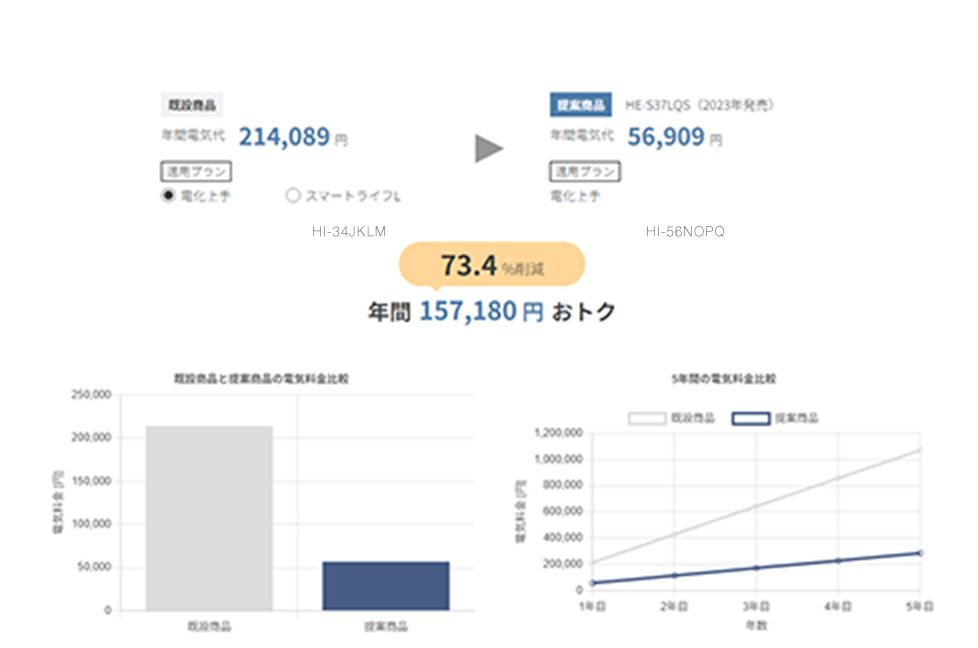Click the 214,089 yen annual cost figure
The image size is (978, 648).
285,137
